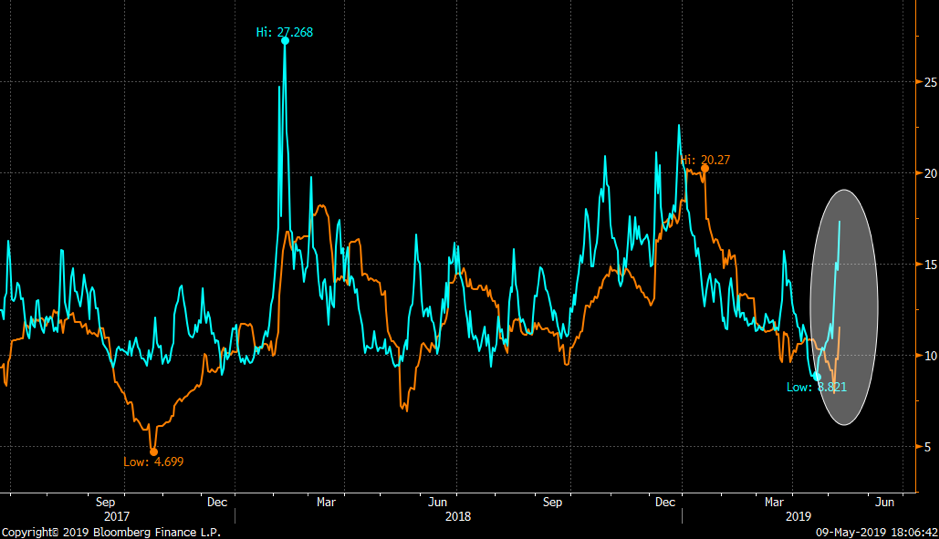Click the cyan high point marker dot
Image resolution: width=939 pixels, height=539 pixels.
click(x=285, y=41)
